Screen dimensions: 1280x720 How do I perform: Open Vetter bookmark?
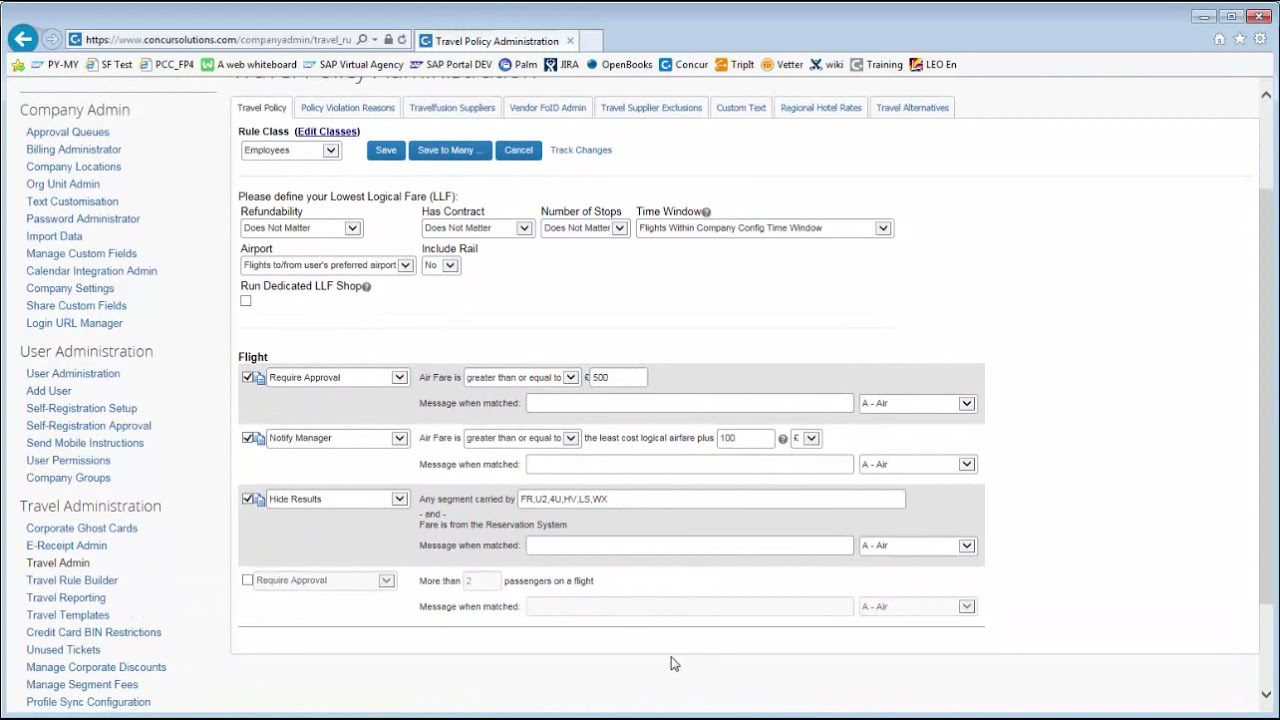(x=782, y=65)
